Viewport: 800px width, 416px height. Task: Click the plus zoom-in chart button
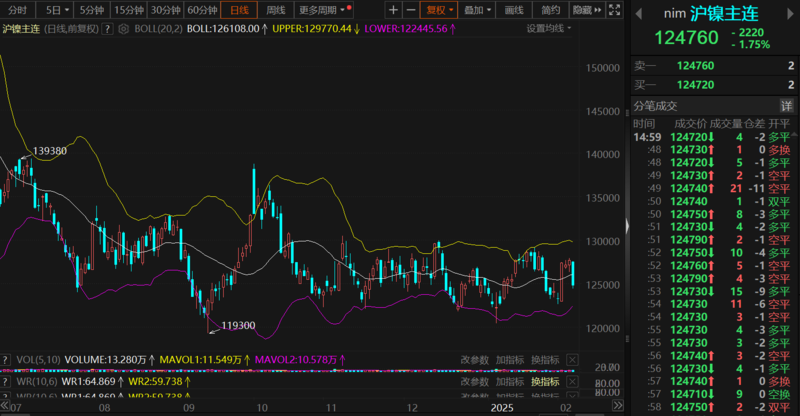click(x=393, y=10)
